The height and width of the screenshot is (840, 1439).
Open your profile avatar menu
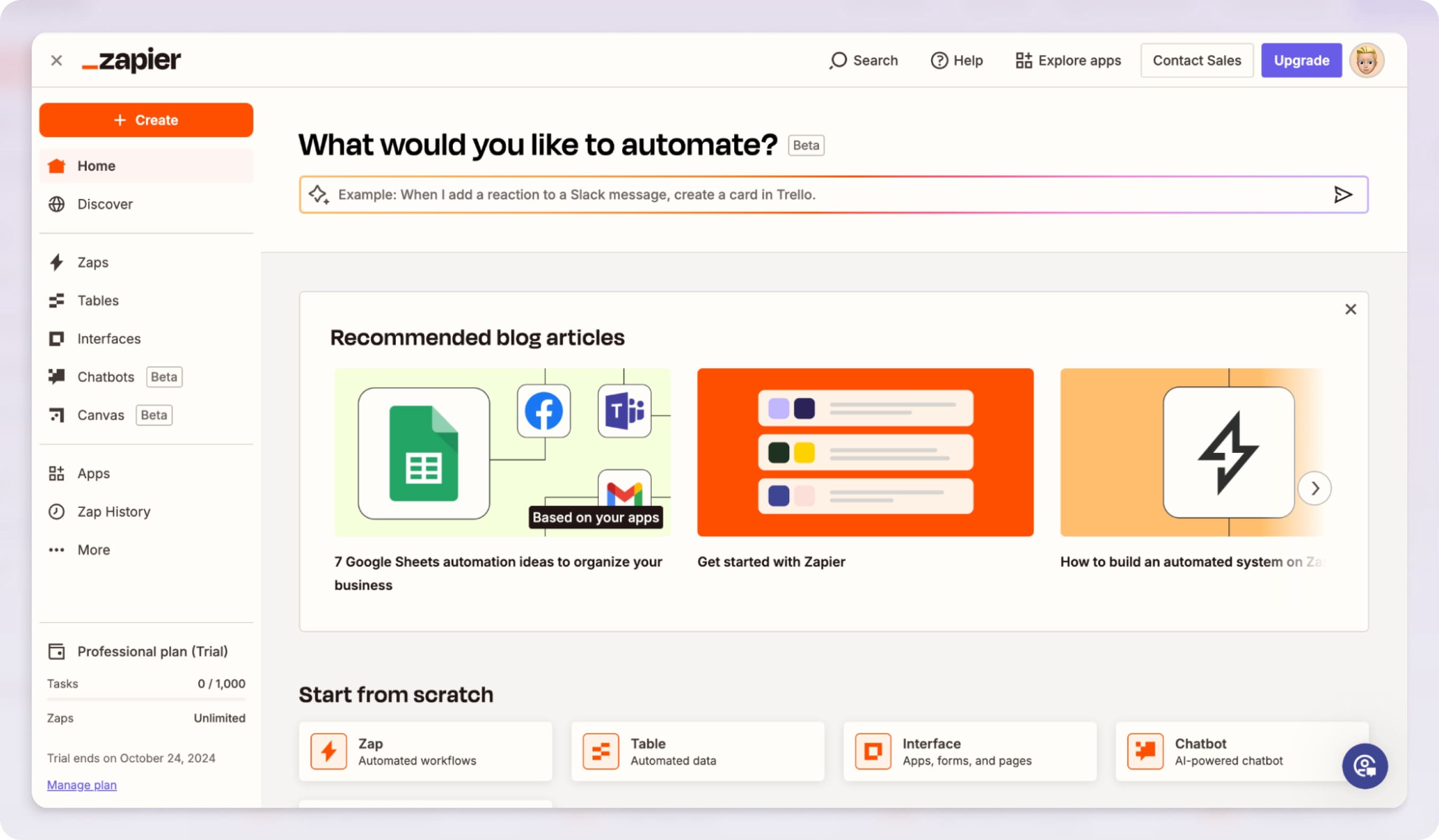[x=1367, y=60]
